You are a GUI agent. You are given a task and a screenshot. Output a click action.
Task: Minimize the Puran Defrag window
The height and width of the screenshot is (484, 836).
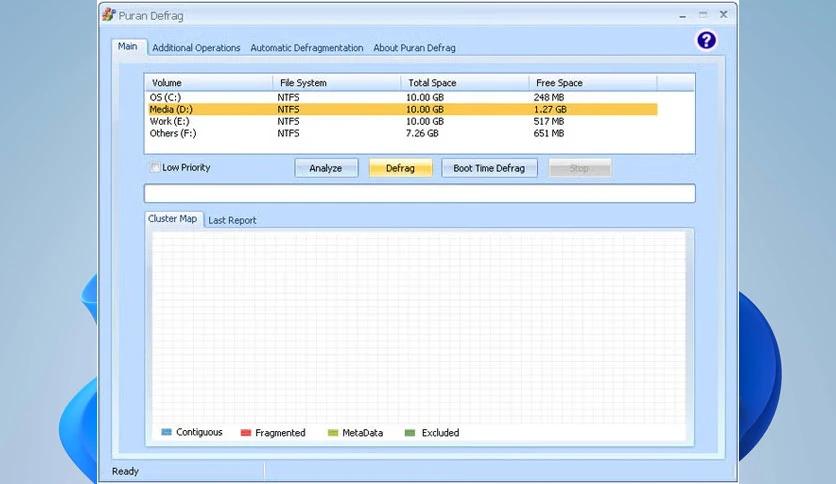point(682,15)
